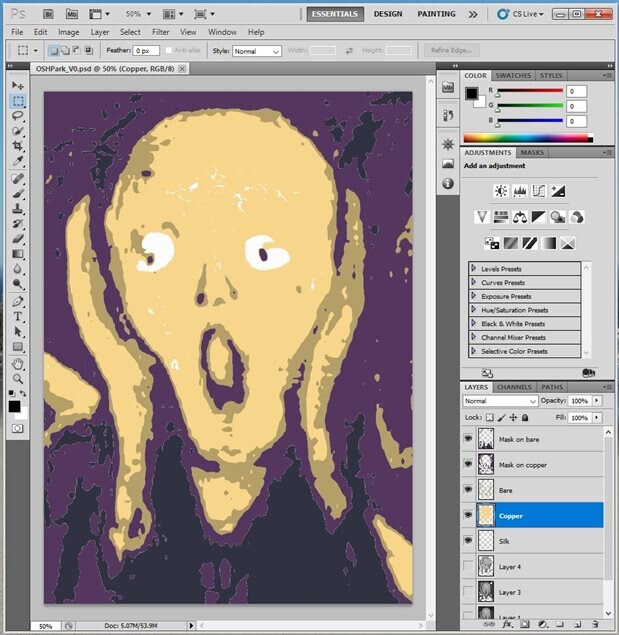This screenshot has width=619, height=635.
Task: Add a Color Balance adjustment
Action: [x=519, y=217]
